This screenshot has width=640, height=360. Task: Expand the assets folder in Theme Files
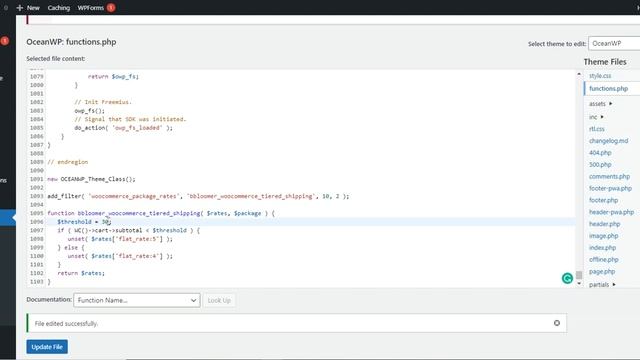600,104
